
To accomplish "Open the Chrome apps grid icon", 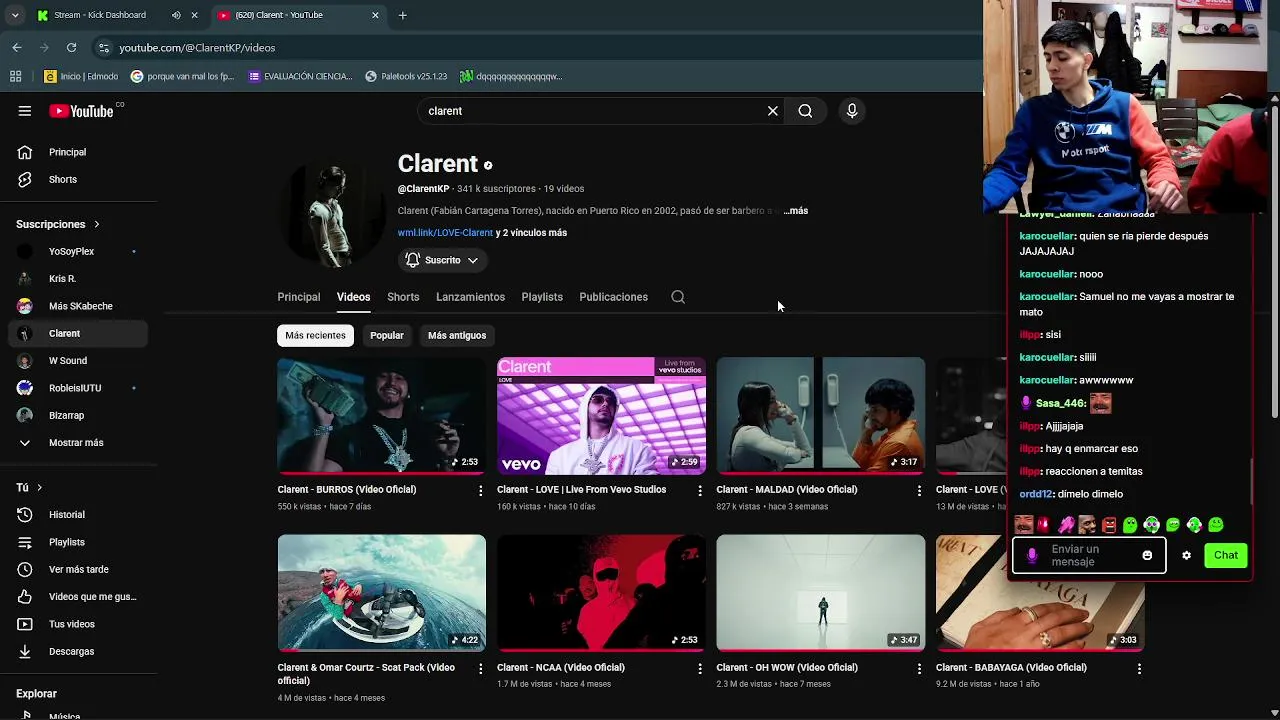I will (x=16, y=76).
